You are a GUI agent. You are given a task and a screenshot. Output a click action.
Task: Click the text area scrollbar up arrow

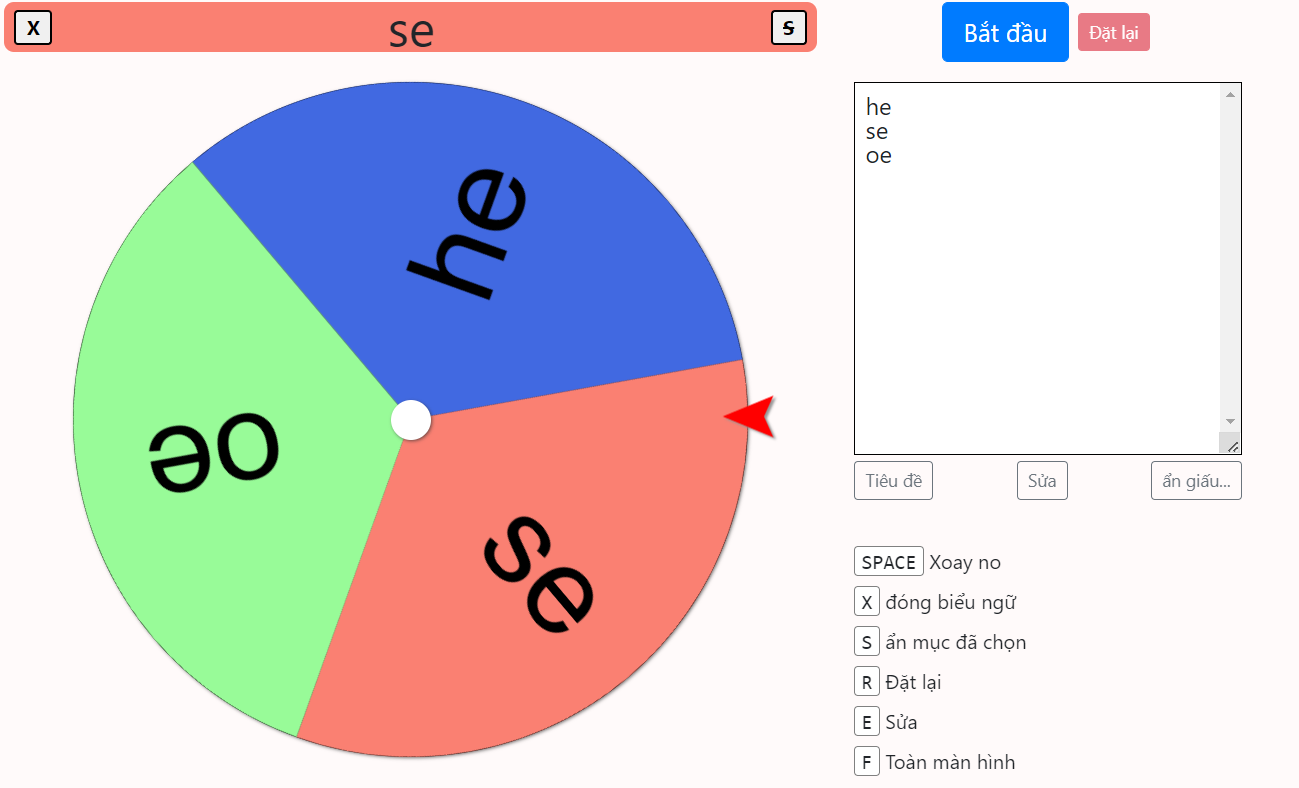click(1230, 94)
